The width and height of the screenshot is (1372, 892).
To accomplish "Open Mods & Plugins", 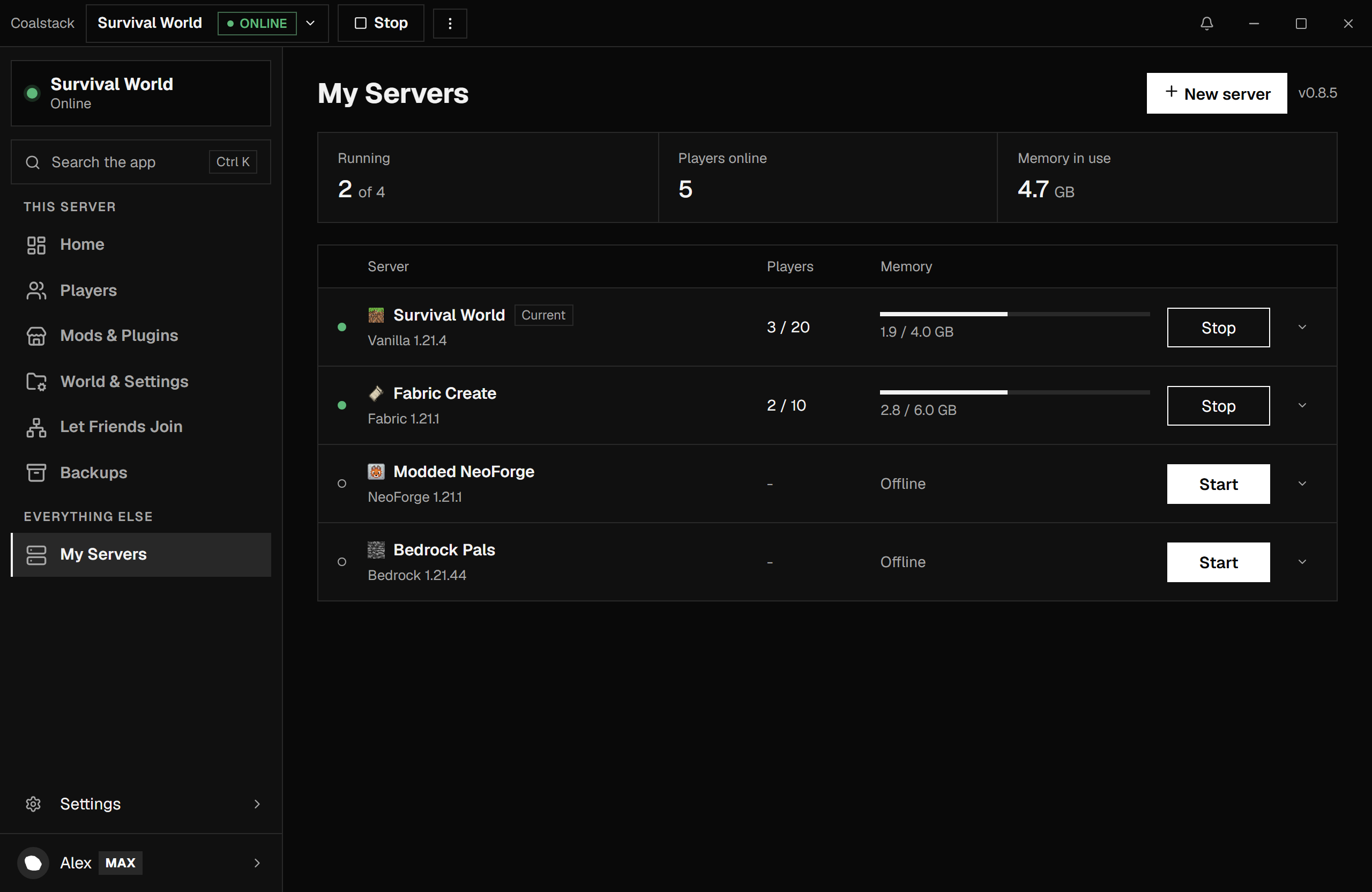I will (140, 336).
